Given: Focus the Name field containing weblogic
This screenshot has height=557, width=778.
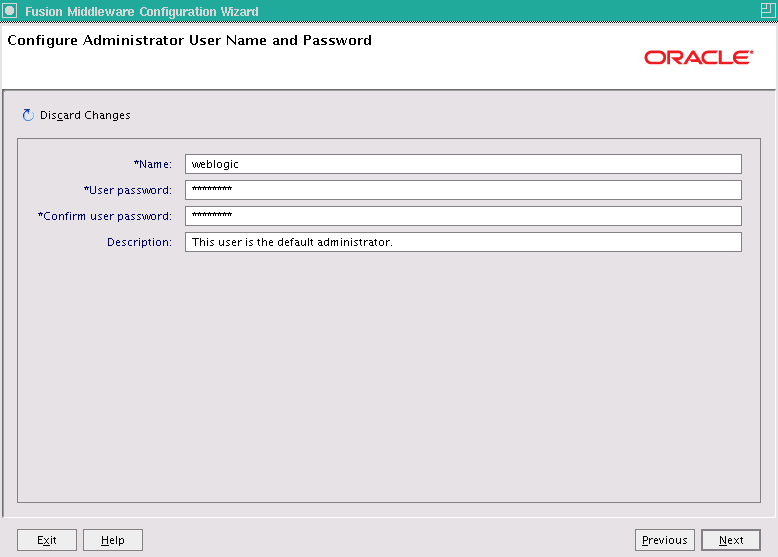Looking at the screenshot, I should (463, 164).
